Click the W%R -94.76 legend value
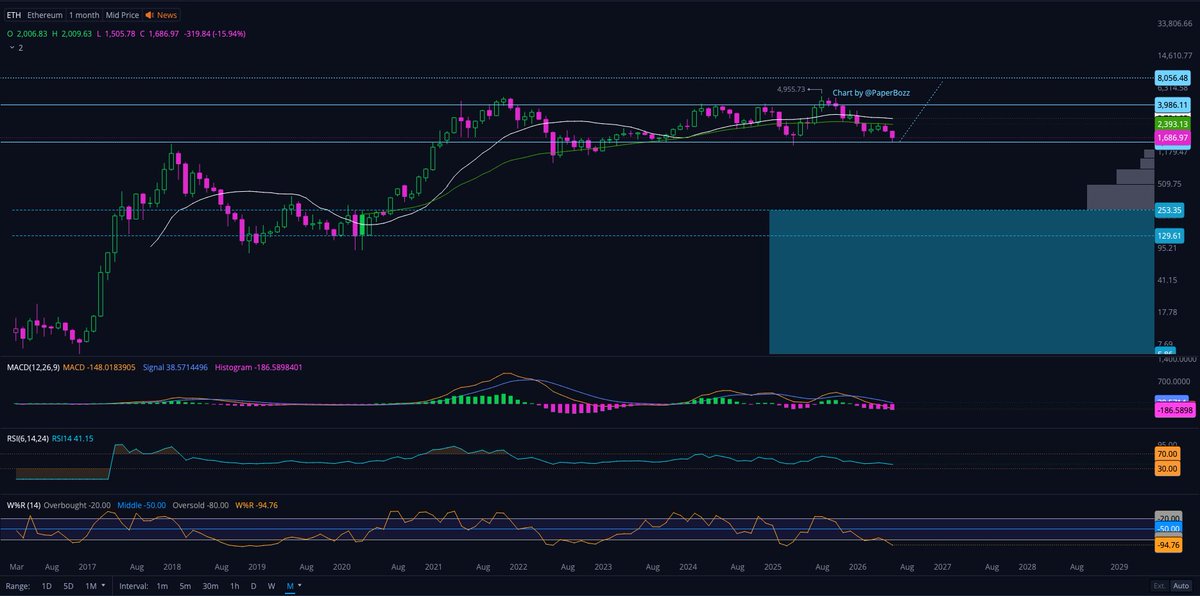The width and height of the screenshot is (1200, 596). tap(258, 505)
